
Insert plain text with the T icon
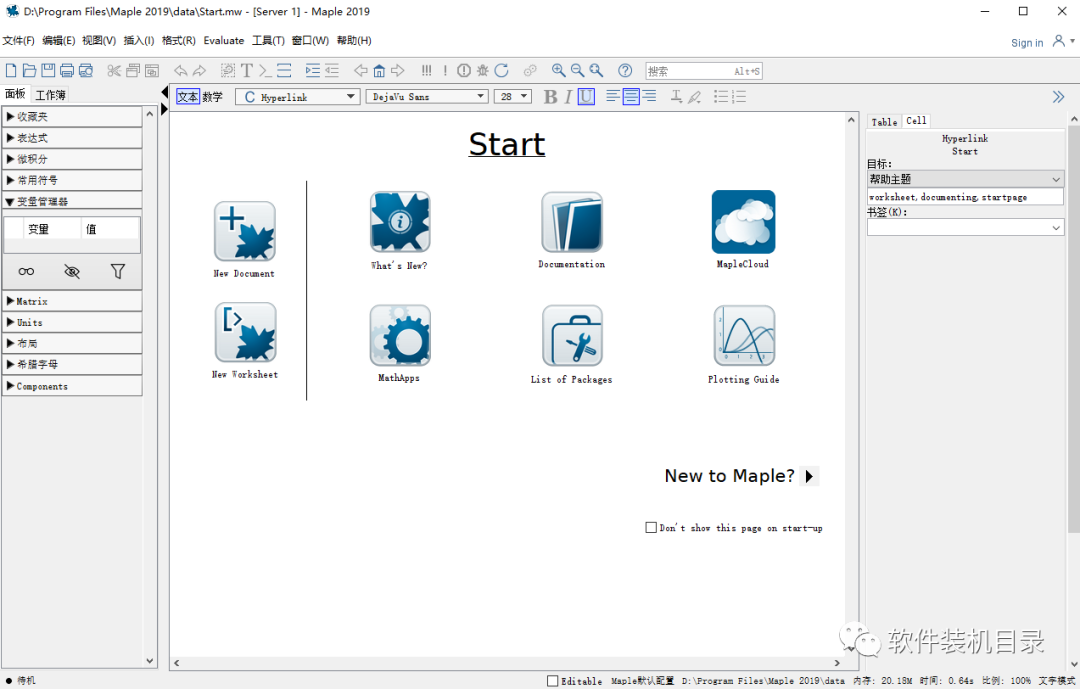pyautogui.click(x=247, y=70)
